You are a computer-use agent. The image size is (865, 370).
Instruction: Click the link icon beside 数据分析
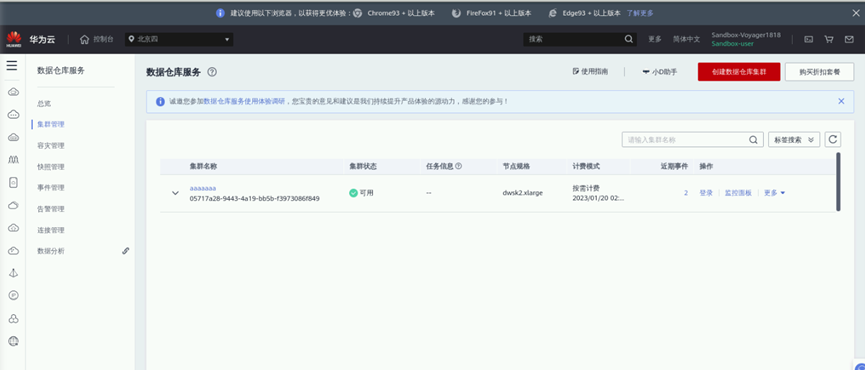click(126, 251)
